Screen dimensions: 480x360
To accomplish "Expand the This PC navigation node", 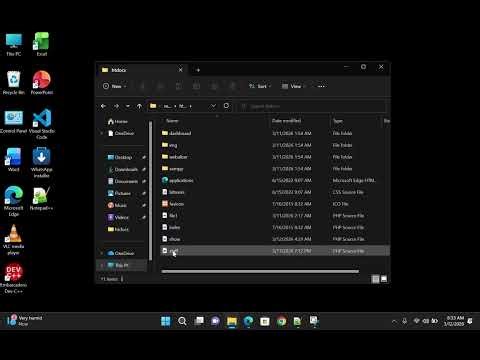I will coord(102,265).
